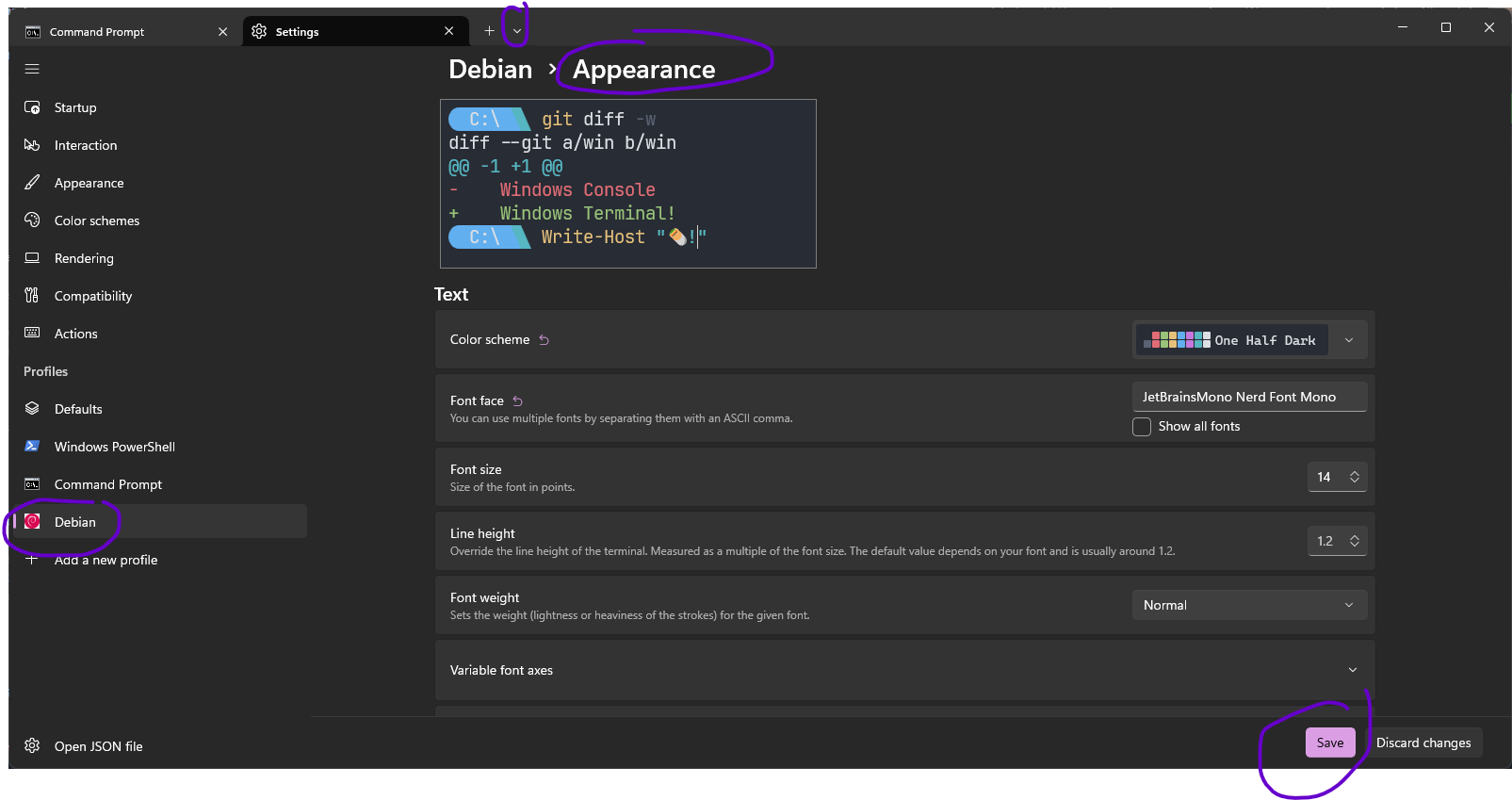Click the Defaults layers icon
This screenshot has width=1512, height=800.
click(32, 409)
